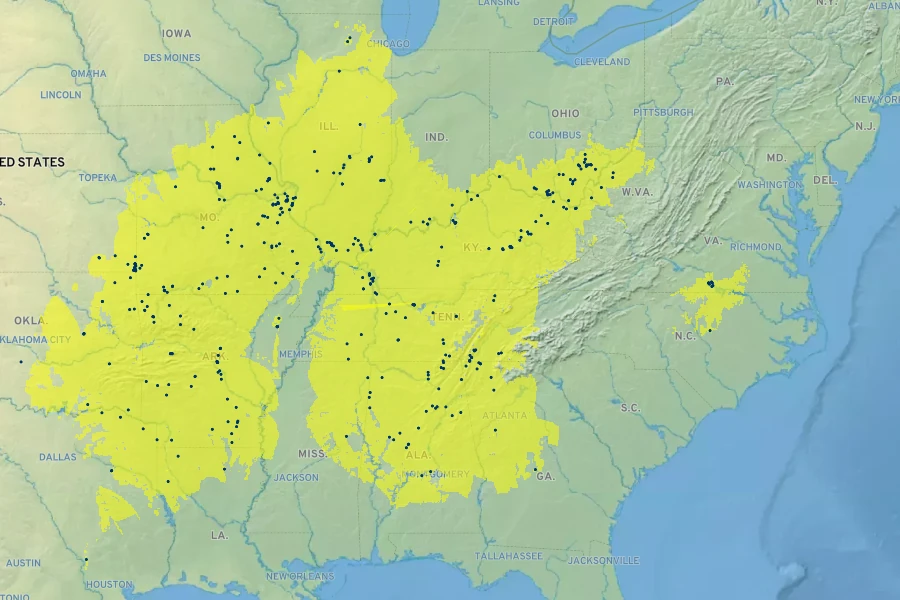The width and height of the screenshot is (900, 600).
Task: Click the Houston city label
Action: (x=108, y=584)
